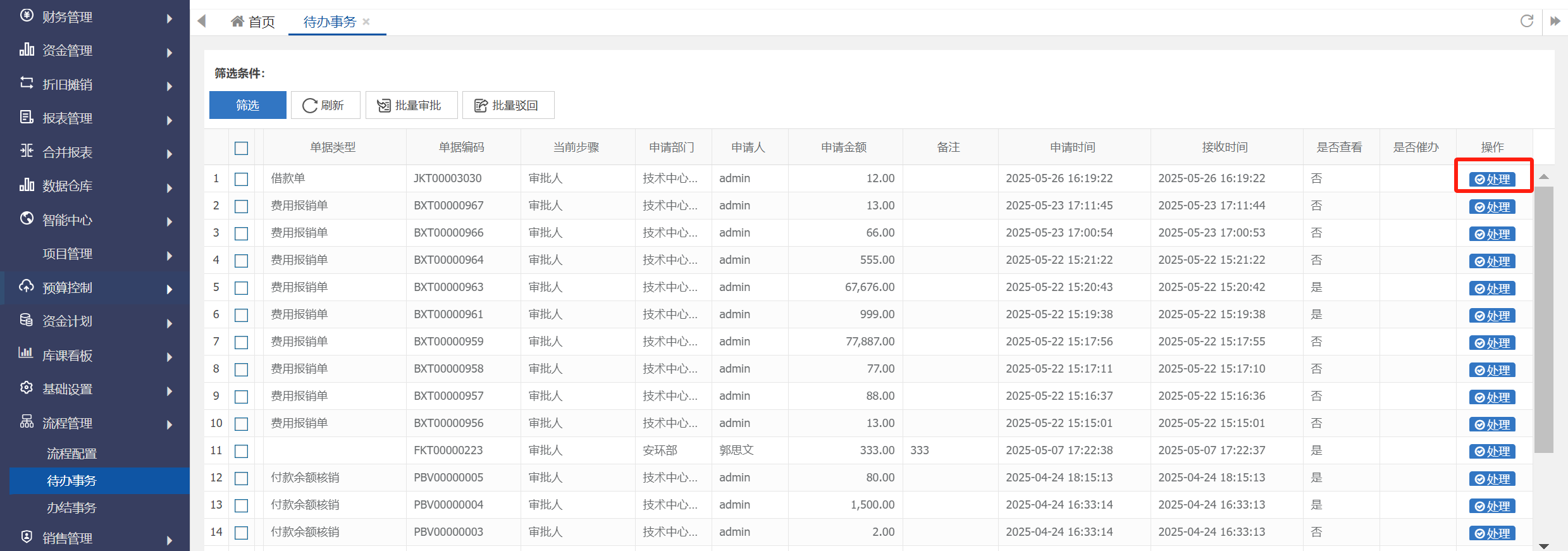
Task: Click the 批量驳回 batch reject button
Action: coord(508,105)
